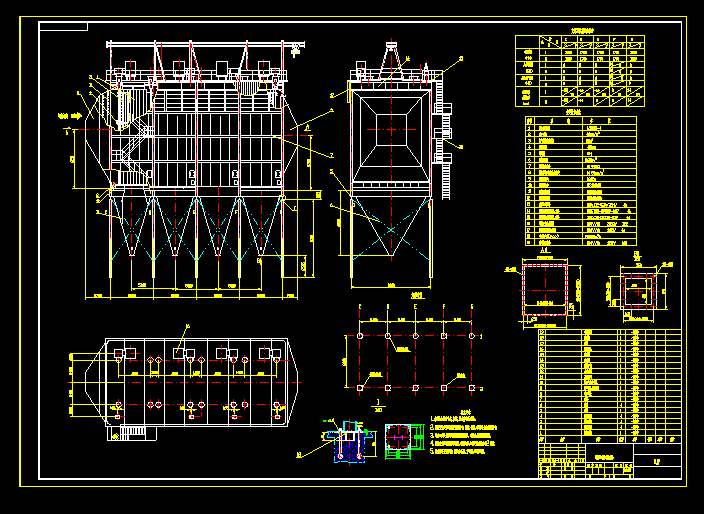Pick the hoist trolley at the top beam's right end
Image resolution: width=704 pixels, height=514 pixels.
(x=295, y=49)
